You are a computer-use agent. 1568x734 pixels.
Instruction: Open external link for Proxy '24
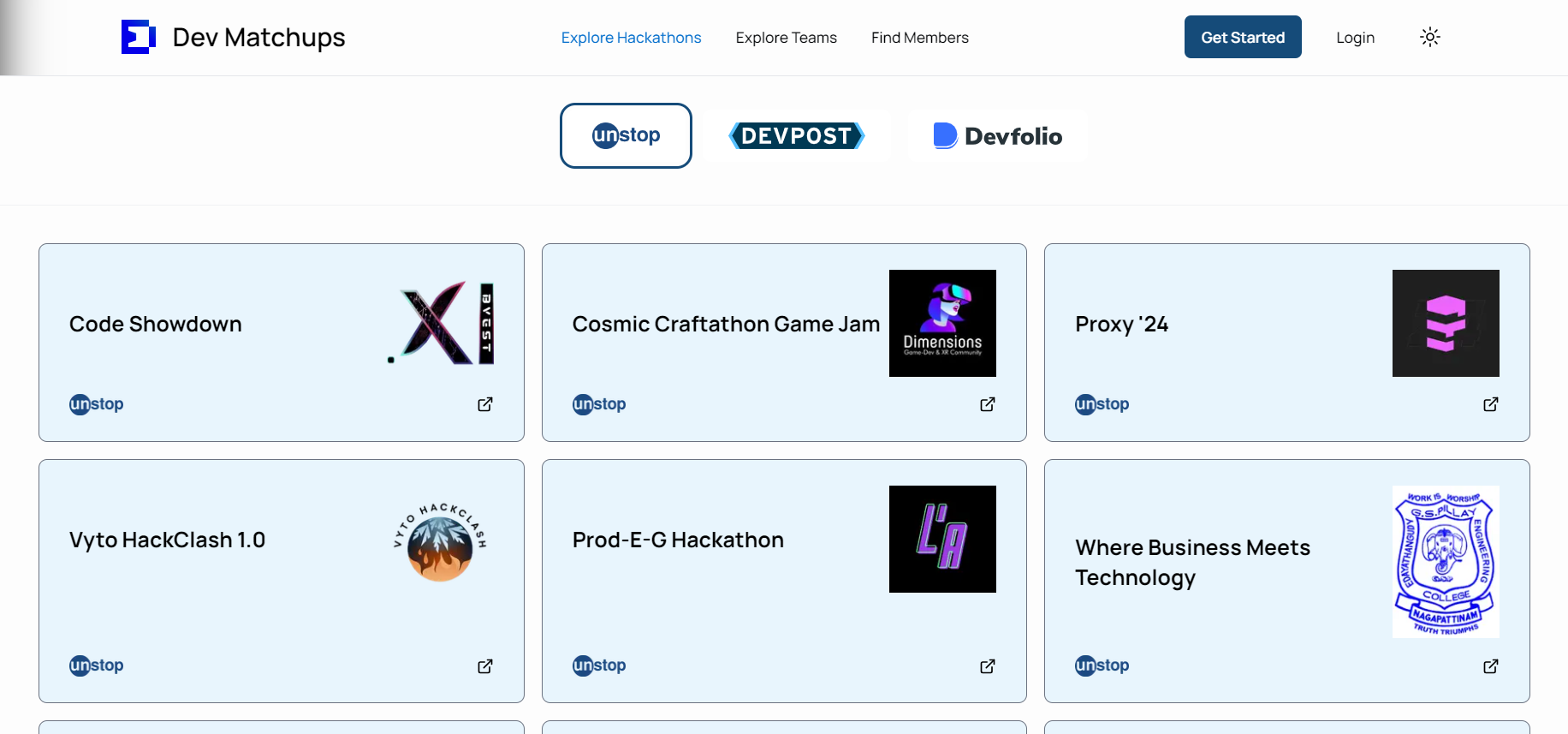point(1491,404)
